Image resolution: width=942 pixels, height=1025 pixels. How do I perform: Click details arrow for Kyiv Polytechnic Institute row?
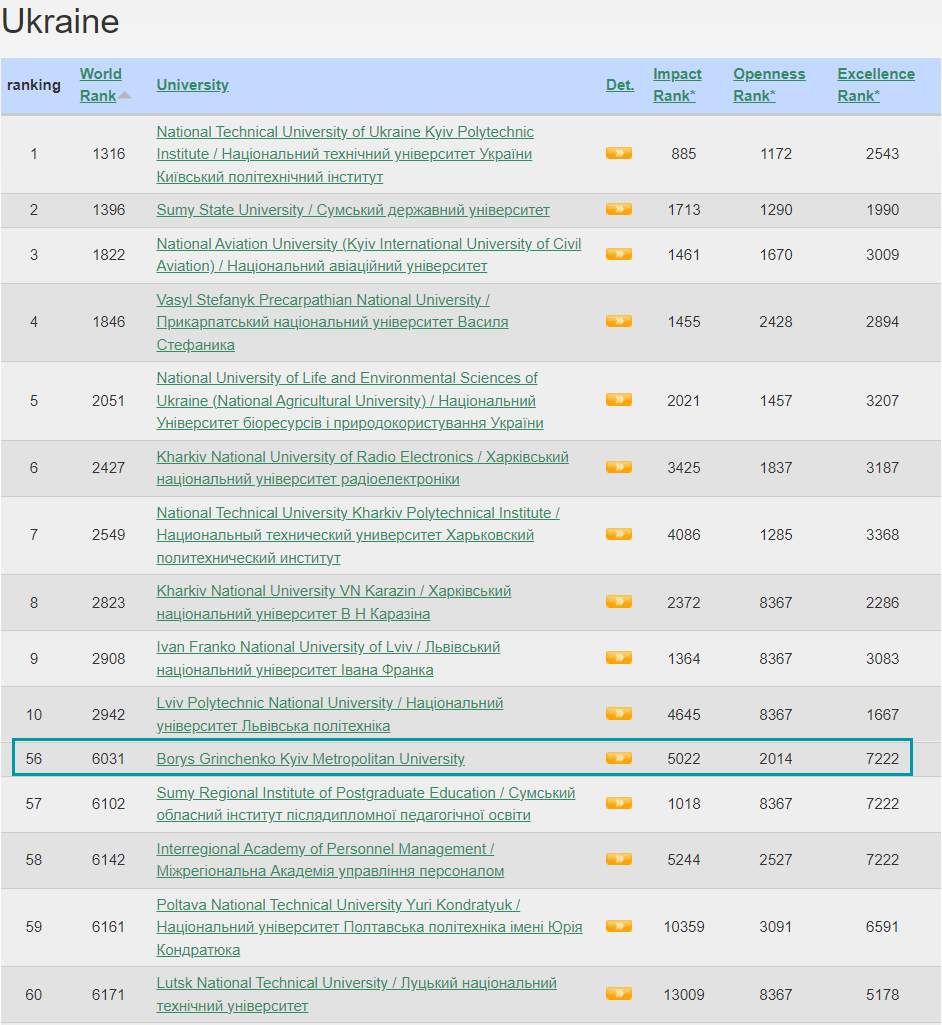pos(618,154)
